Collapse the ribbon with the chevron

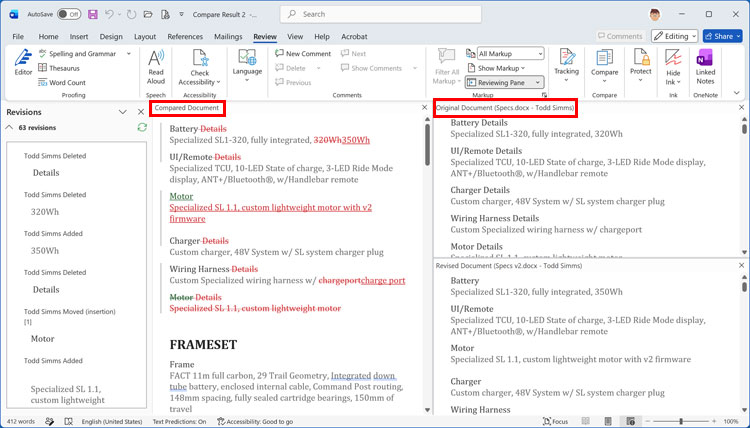pyautogui.click(x=737, y=93)
